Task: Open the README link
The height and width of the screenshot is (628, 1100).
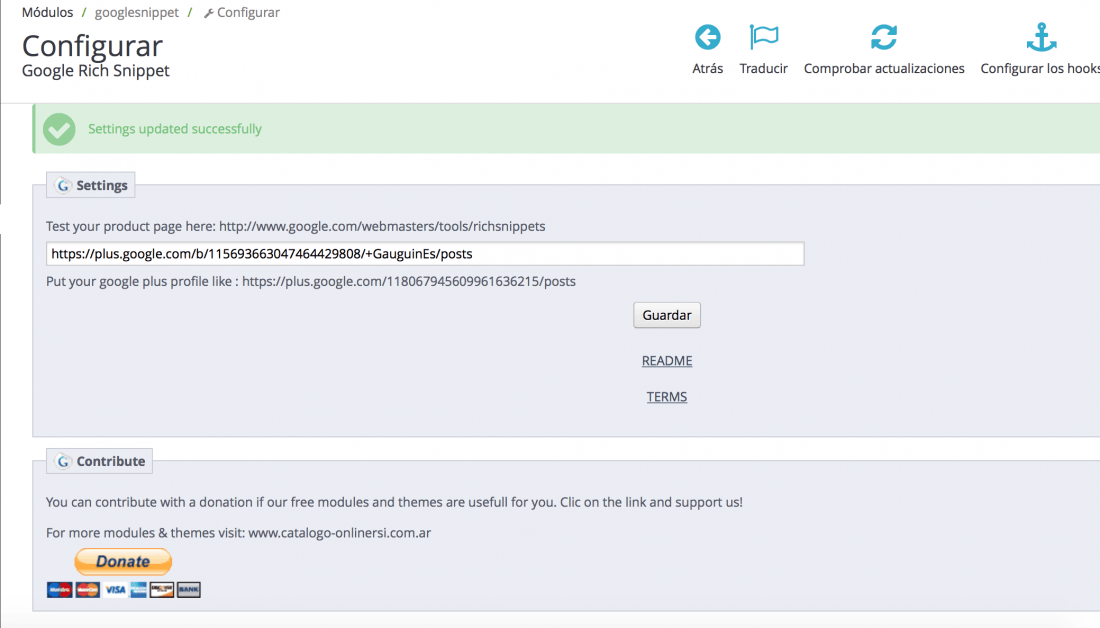Action: pyautogui.click(x=666, y=361)
